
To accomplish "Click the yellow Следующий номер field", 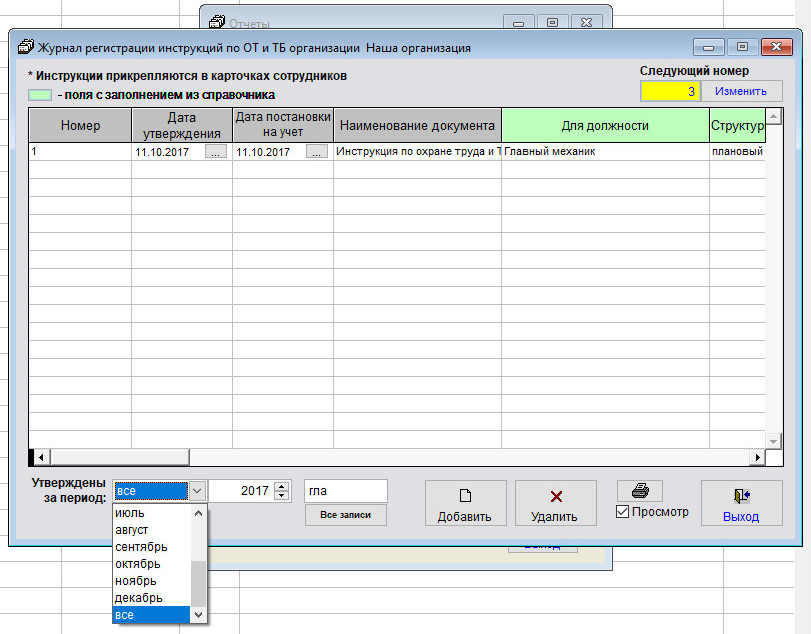I will coord(670,91).
